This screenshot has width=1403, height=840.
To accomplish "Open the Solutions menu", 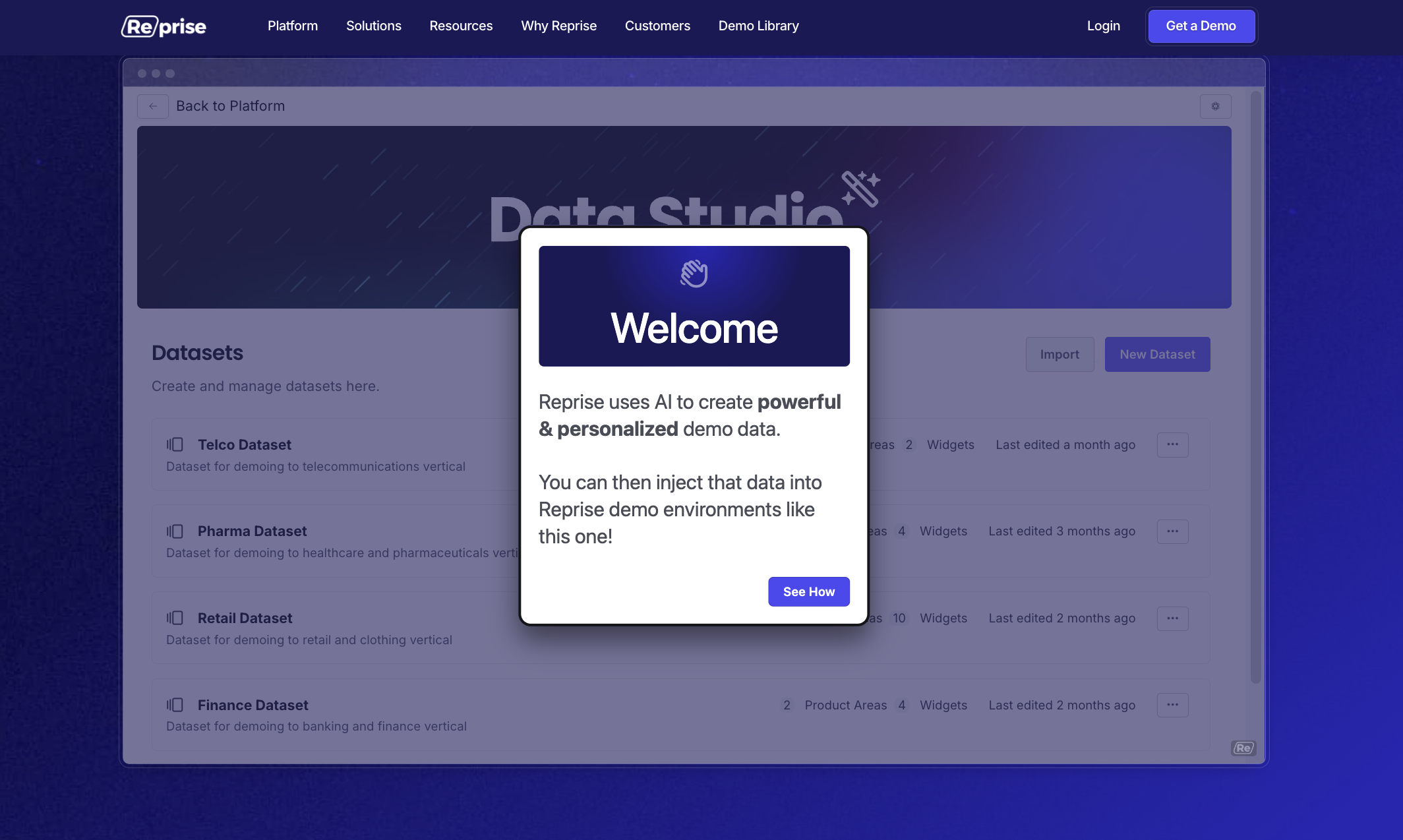I will click(374, 26).
